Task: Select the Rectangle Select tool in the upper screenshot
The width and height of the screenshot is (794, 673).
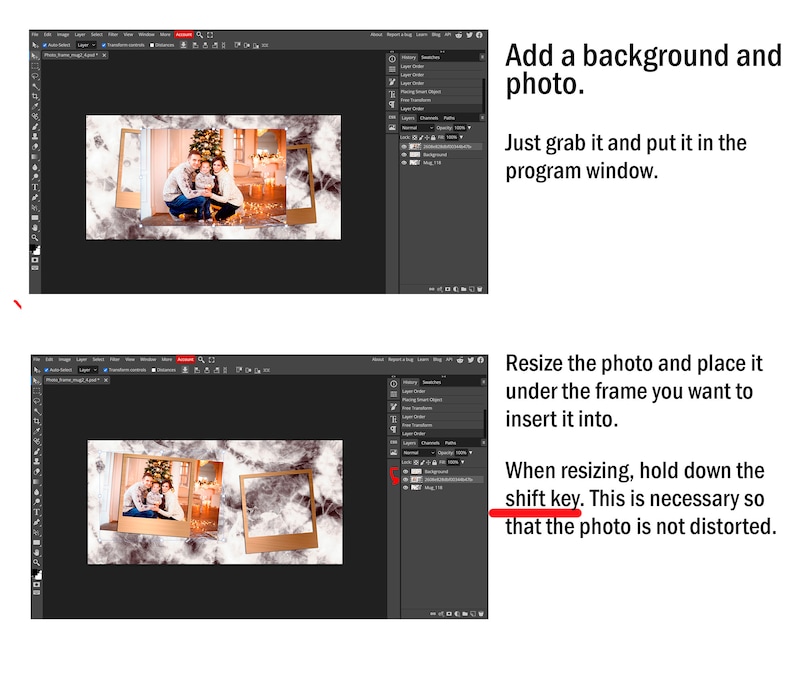Action: 35,66
